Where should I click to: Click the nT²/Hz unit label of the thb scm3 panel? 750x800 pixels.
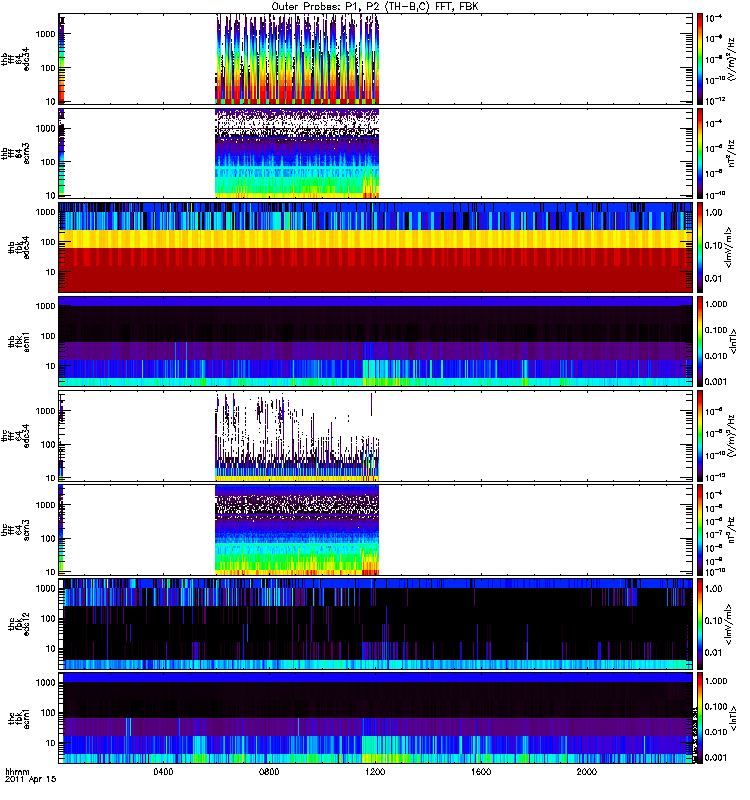pos(731,153)
